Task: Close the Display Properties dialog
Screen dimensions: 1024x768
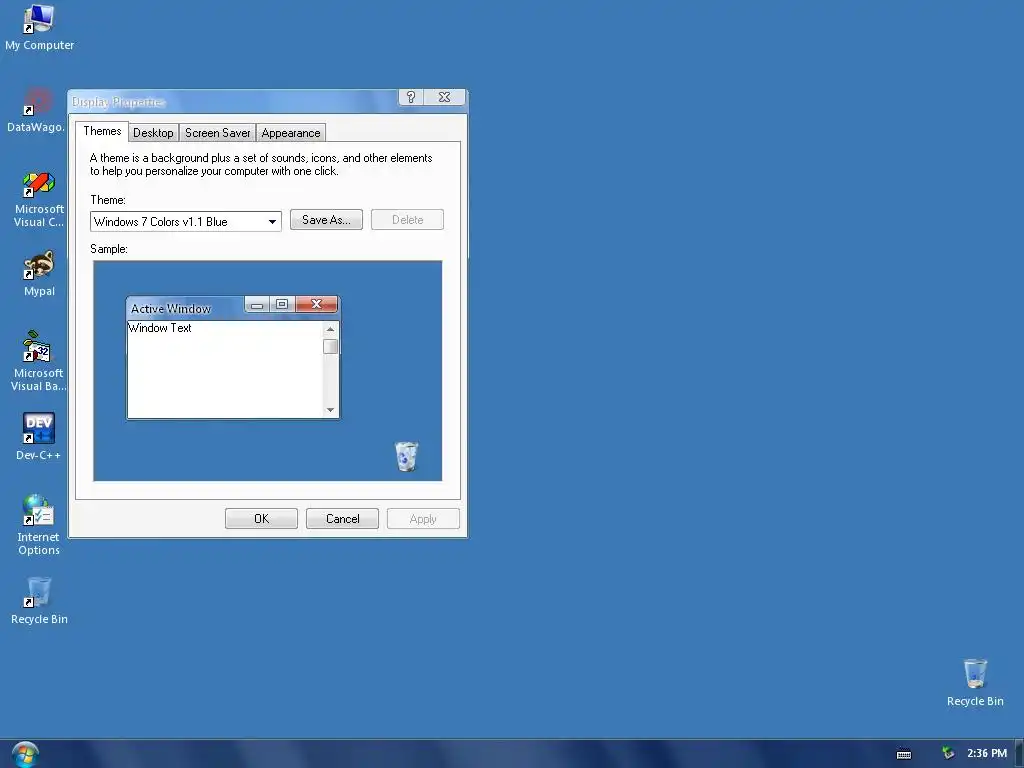Action: point(445,97)
